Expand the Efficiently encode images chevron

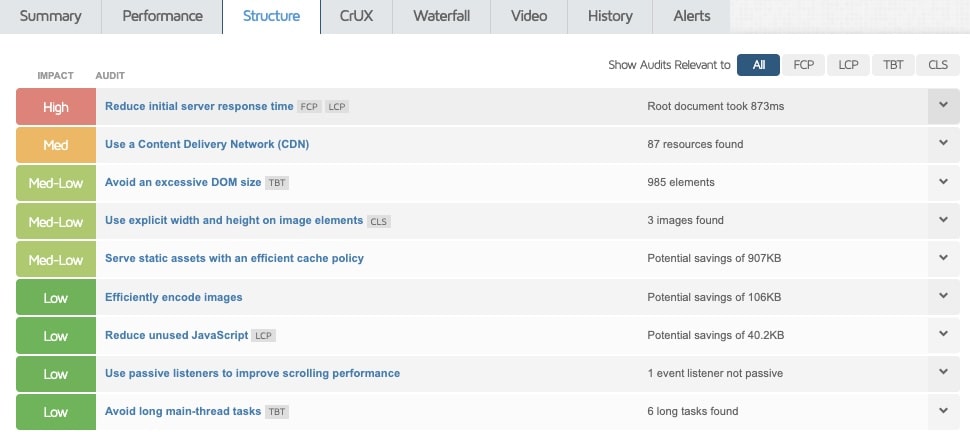coord(943,296)
